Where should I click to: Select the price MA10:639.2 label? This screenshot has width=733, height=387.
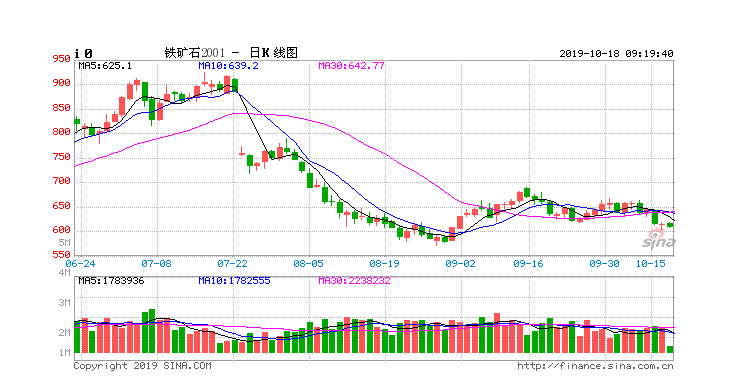coord(228,66)
